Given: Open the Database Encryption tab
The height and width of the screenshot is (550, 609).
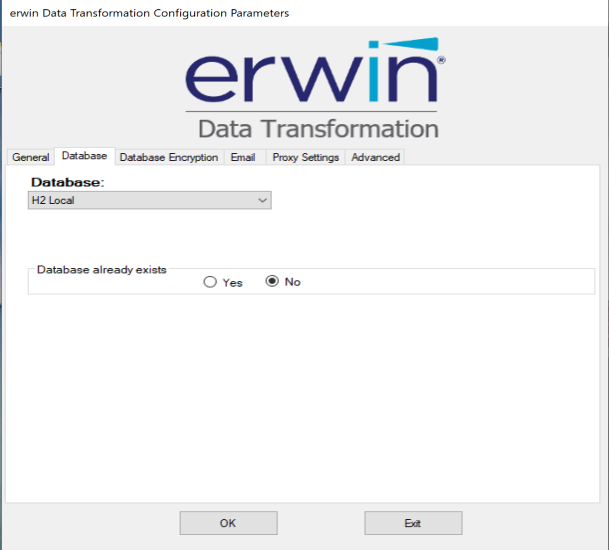Looking at the screenshot, I should point(169,157).
